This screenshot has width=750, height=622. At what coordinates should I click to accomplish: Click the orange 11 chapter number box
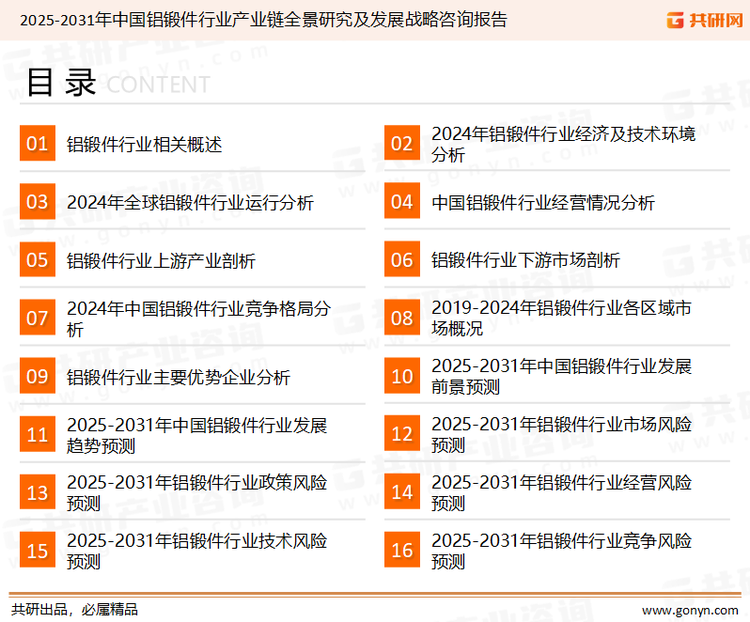coord(37,434)
